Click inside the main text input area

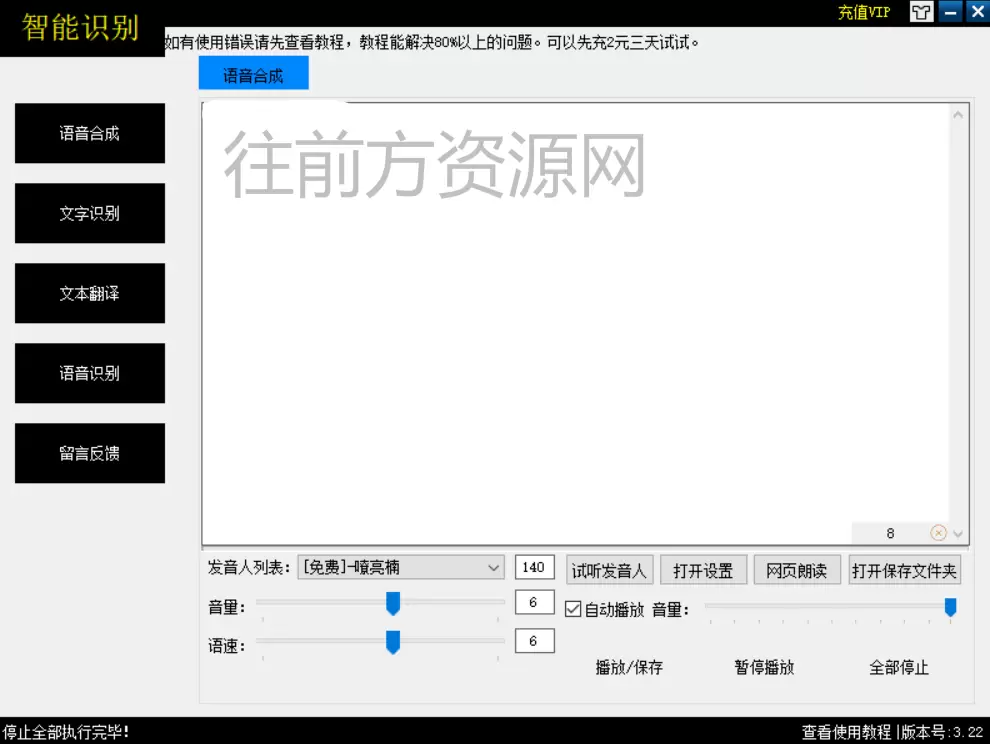tap(575, 322)
